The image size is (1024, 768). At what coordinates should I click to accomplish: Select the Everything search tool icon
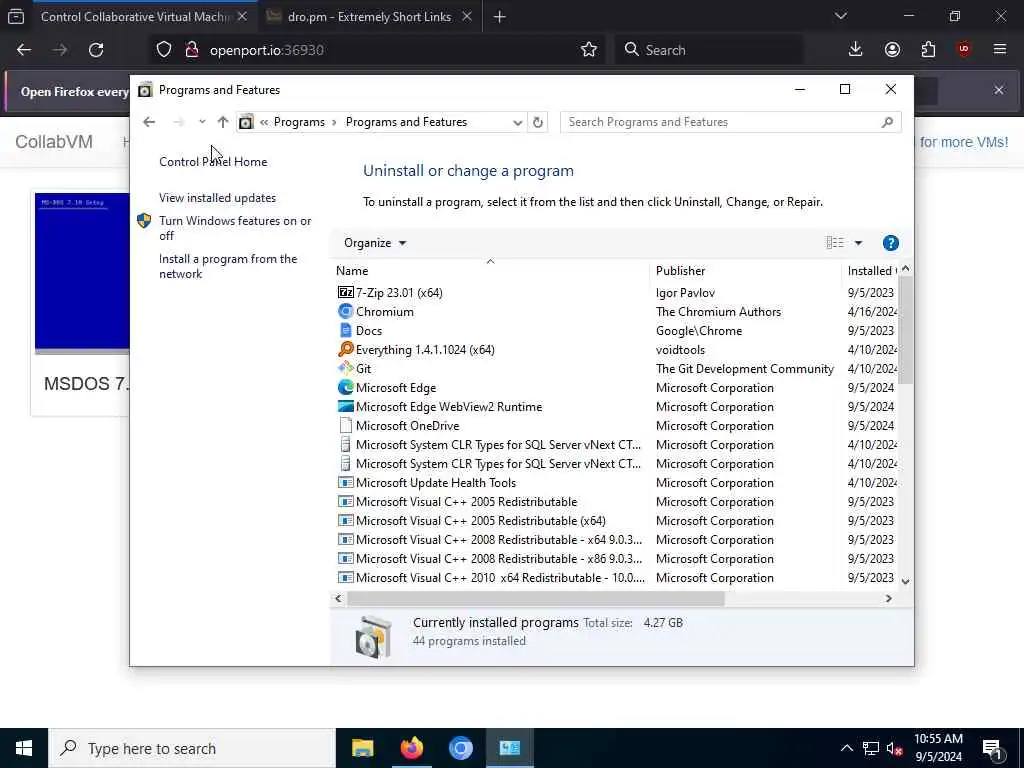[x=345, y=349]
